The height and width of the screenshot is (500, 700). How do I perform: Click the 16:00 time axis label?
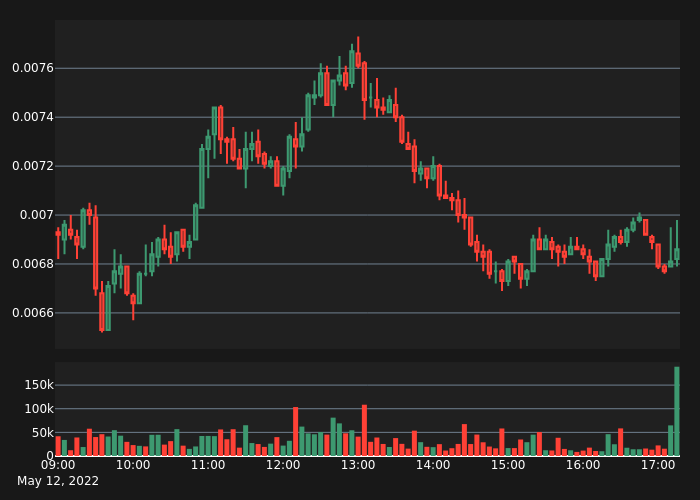[x=583, y=465]
